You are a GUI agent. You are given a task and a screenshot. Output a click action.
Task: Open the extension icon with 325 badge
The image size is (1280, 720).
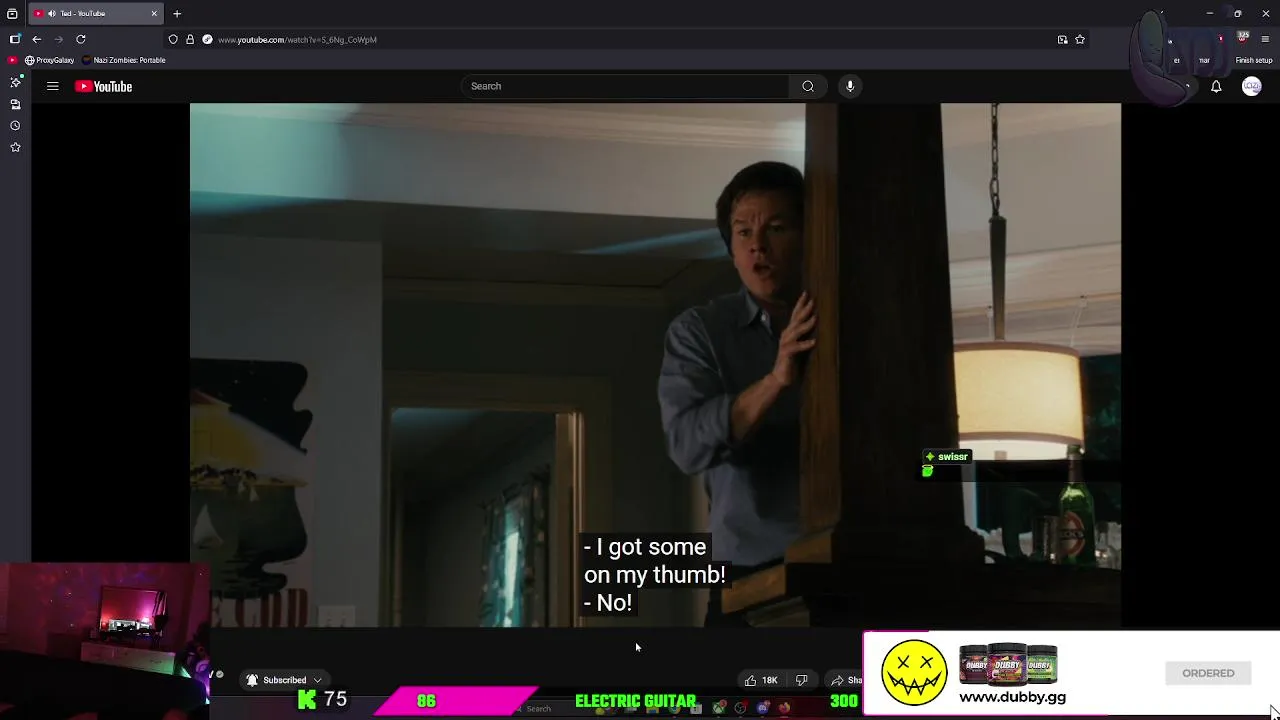pos(1242,38)
